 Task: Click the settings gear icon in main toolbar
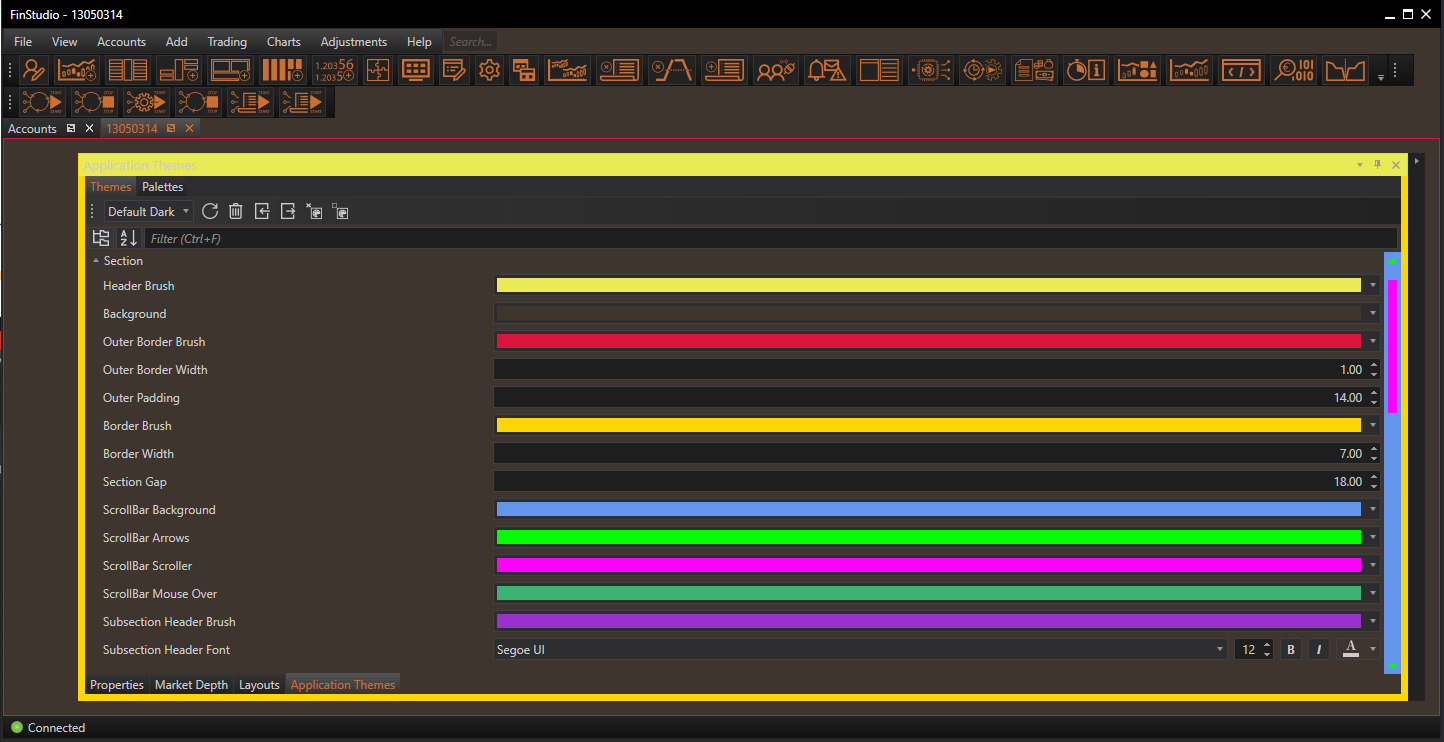coord(489,70)
